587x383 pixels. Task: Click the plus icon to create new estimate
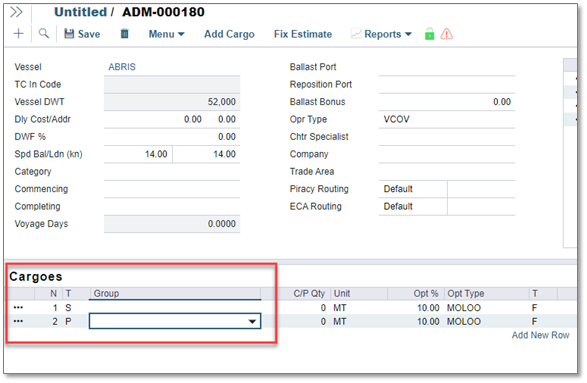[18, 34]
